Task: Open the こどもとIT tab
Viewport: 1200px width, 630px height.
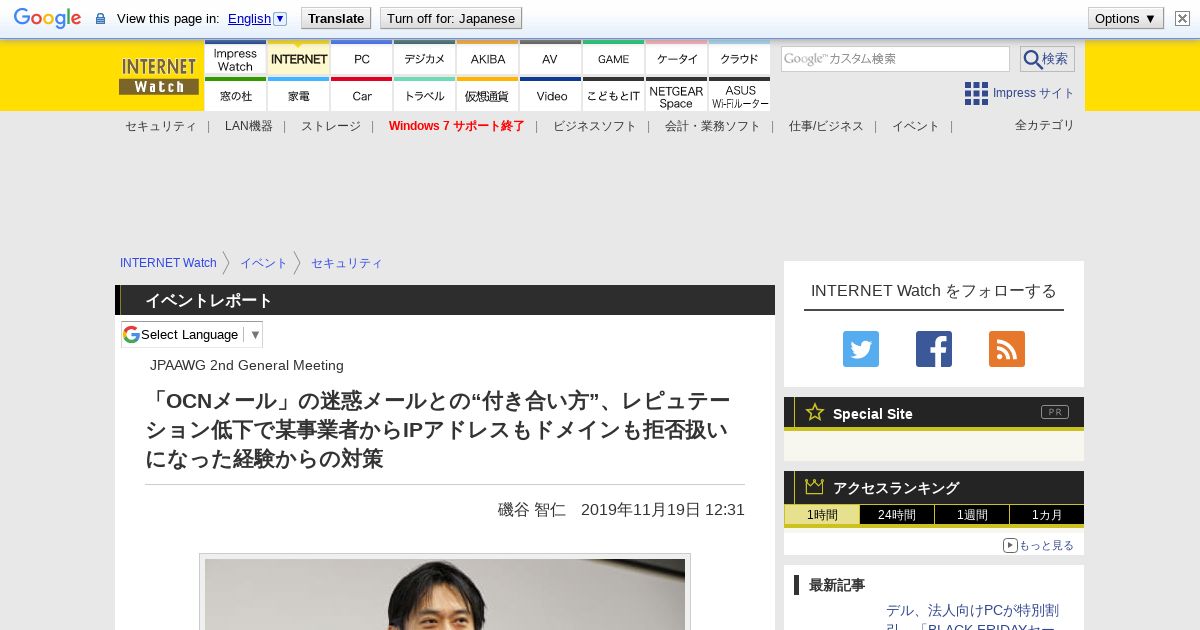Action: pyautogui.click(x=613, y=95)
